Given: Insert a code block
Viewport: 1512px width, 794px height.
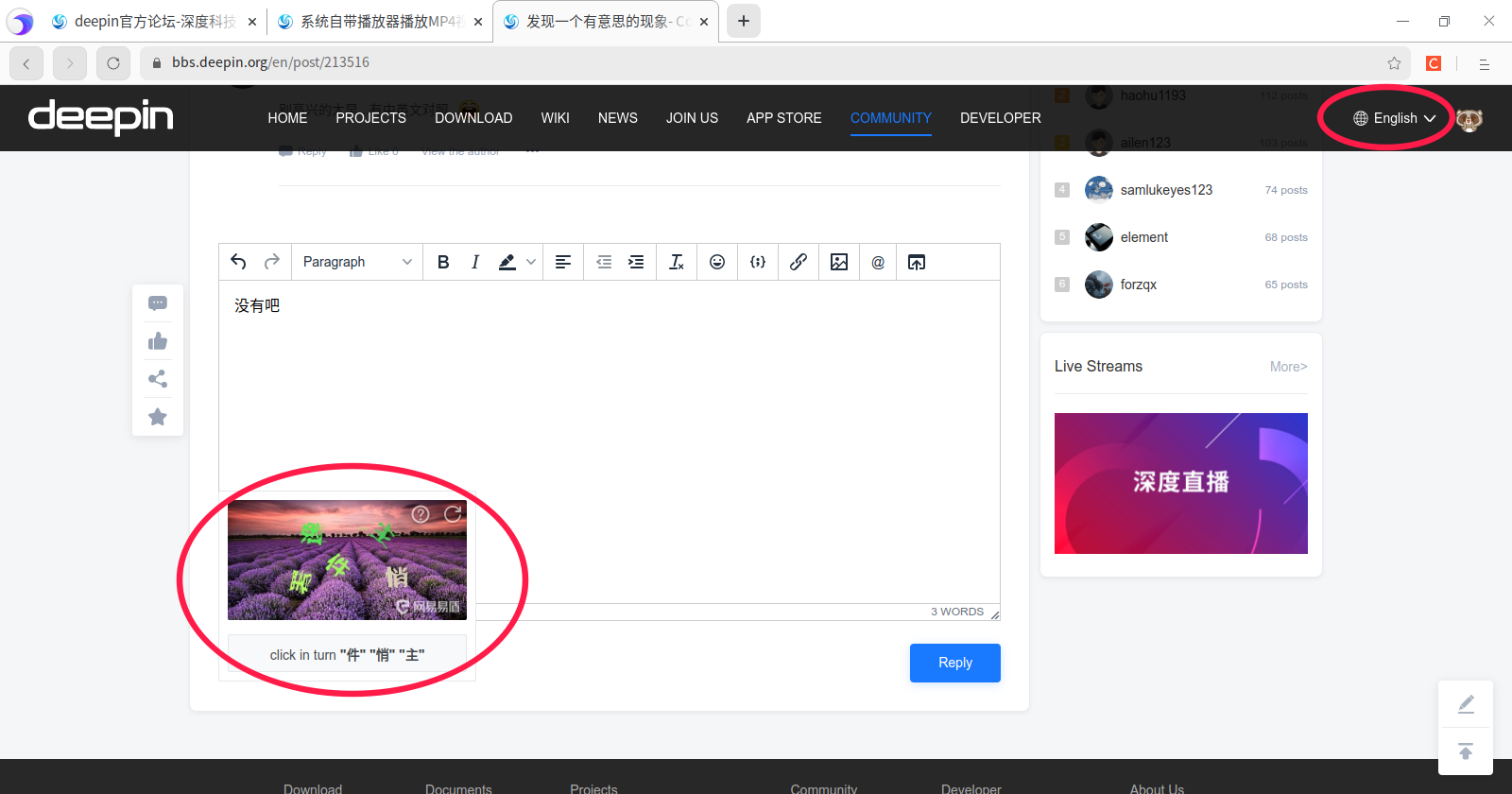Looking at the screenshot, I should [758, 262].
